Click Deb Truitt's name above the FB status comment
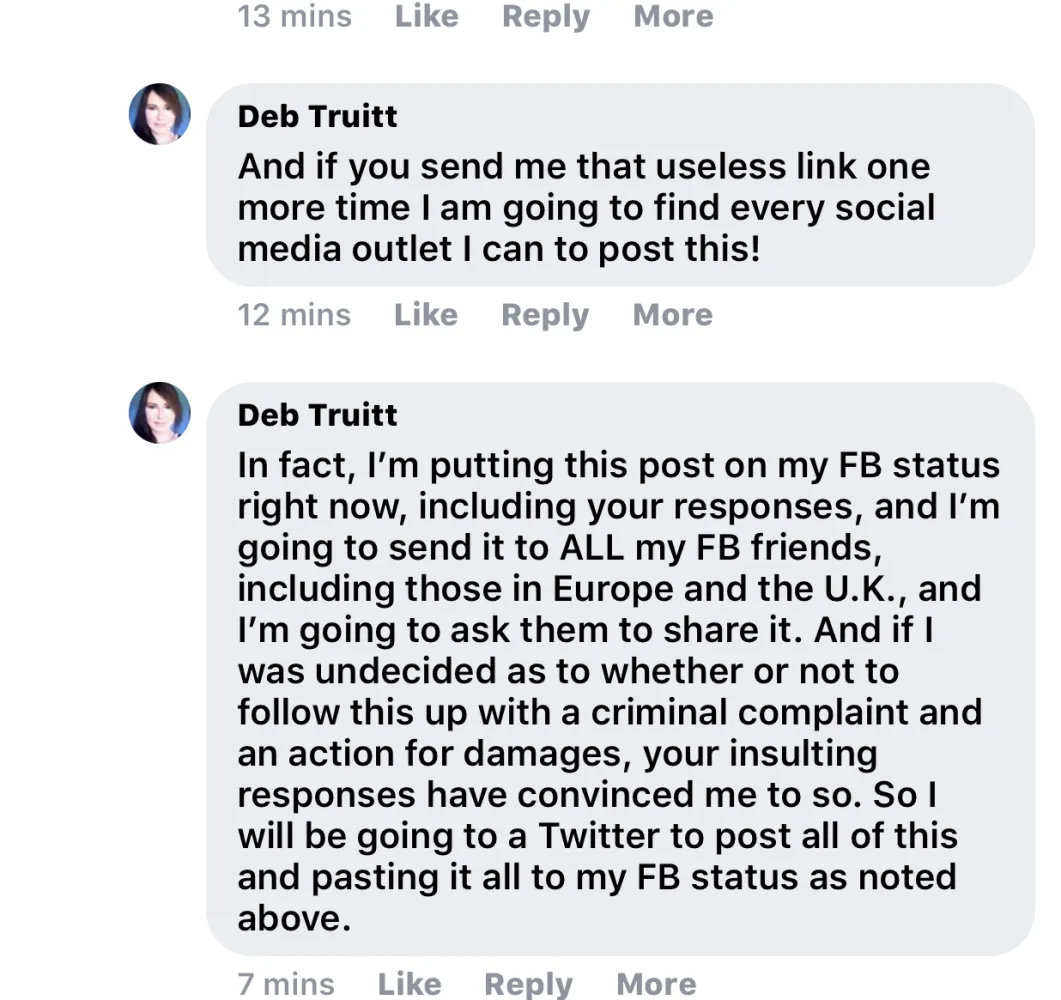 point(317,415)
